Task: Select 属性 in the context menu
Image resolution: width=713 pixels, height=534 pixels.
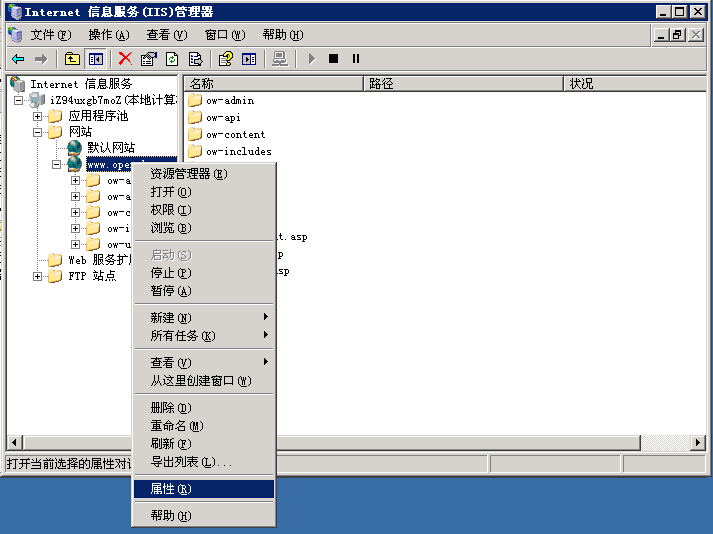Action: pyautogui.click(x=170, y=489)
